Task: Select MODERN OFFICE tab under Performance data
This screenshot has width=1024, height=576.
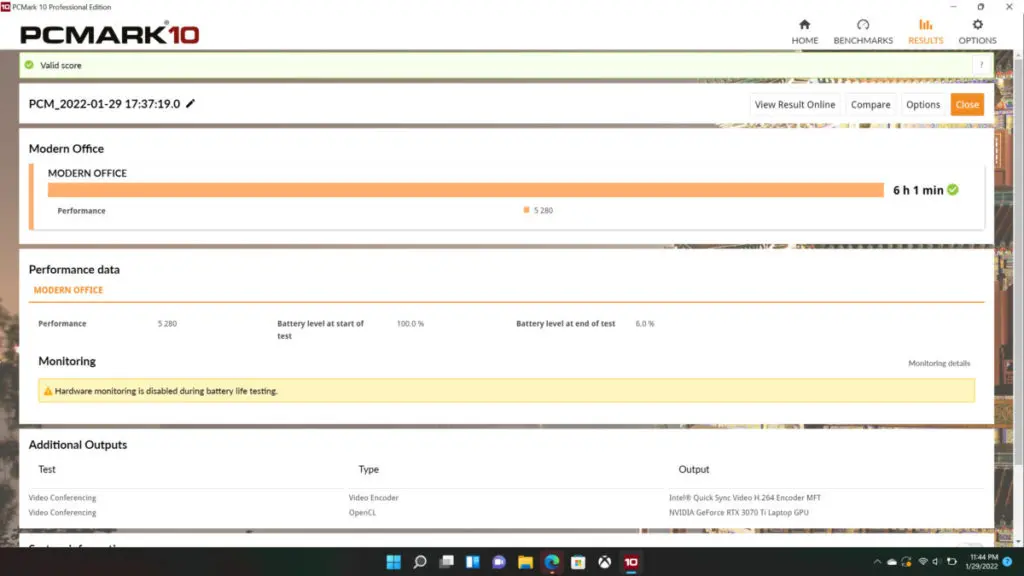Action: [68, 290]
